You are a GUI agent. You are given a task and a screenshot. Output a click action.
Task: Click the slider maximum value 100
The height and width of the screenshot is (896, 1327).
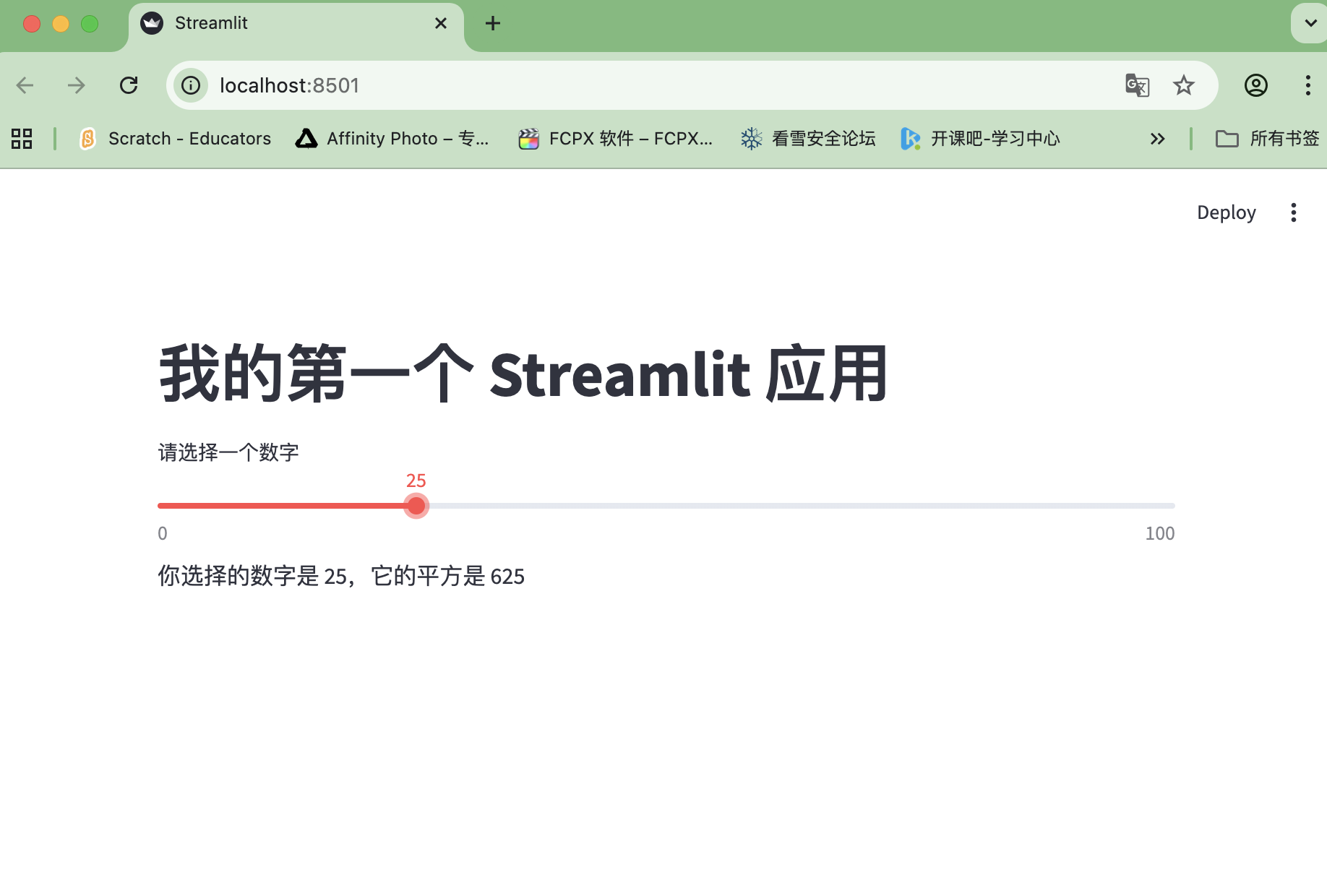click(1160, 533)
